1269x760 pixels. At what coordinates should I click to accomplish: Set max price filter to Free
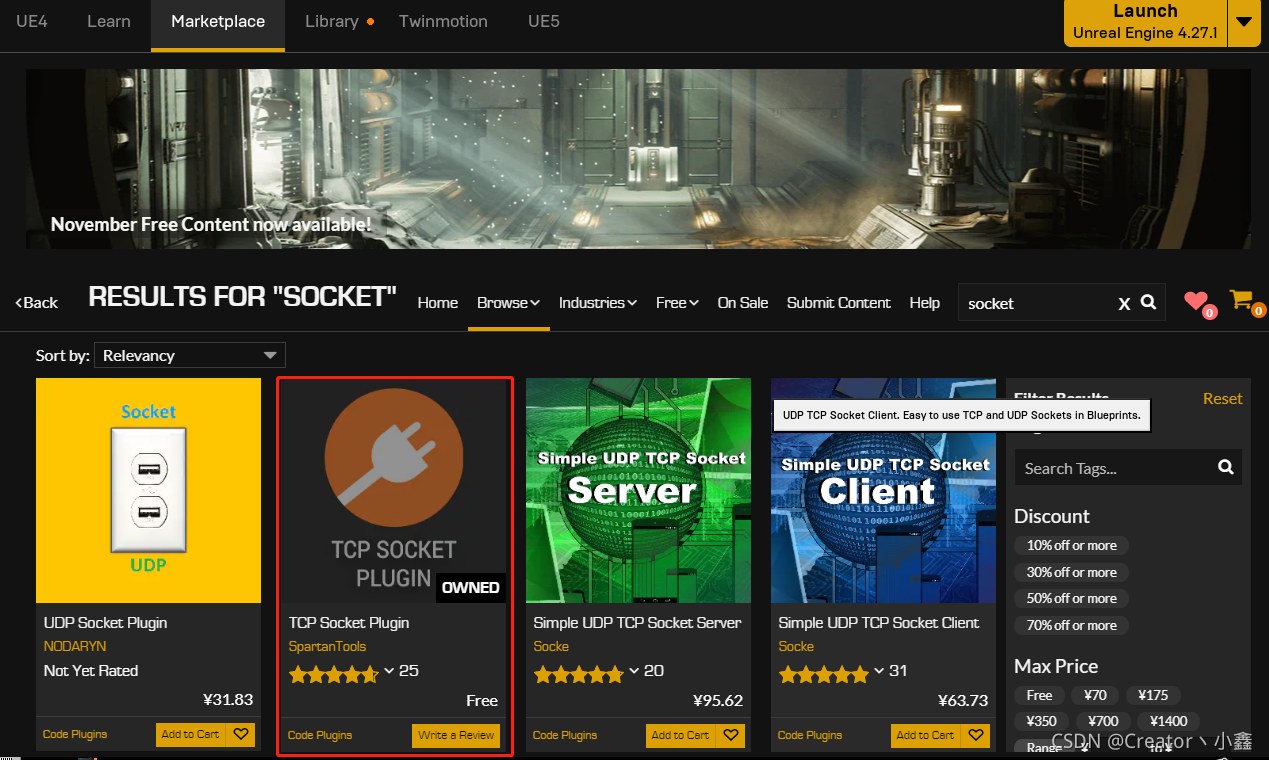1039,695
